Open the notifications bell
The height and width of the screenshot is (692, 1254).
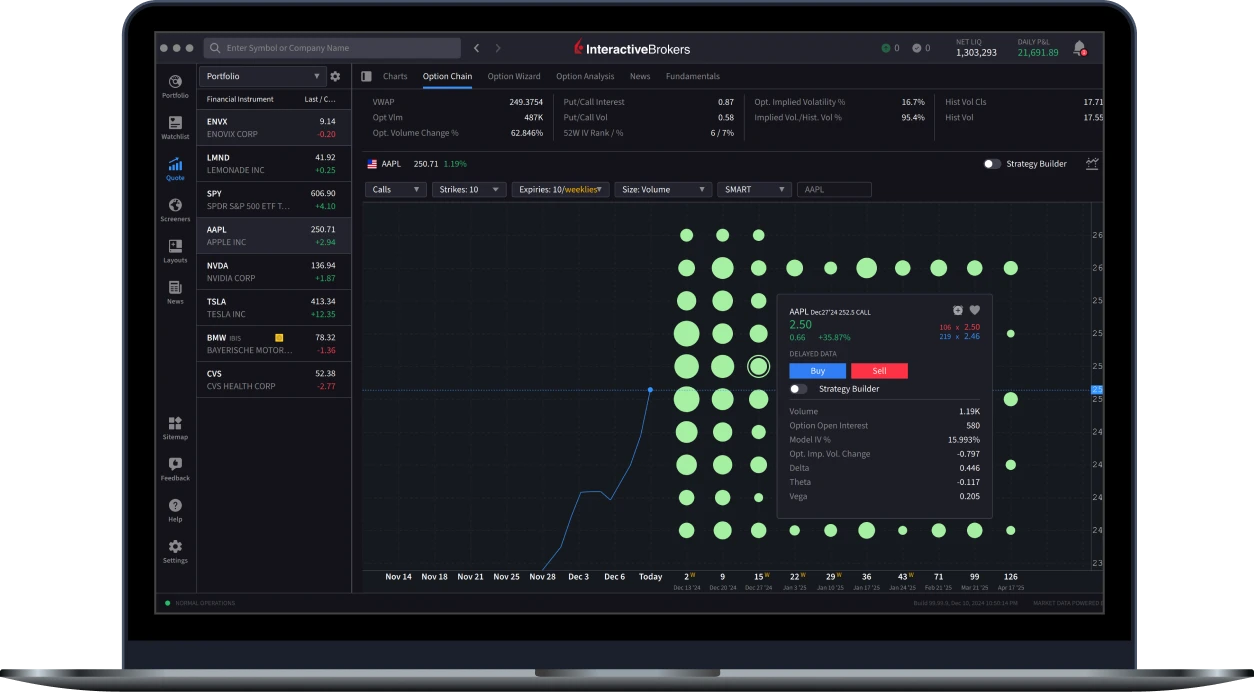(1079, 47)
